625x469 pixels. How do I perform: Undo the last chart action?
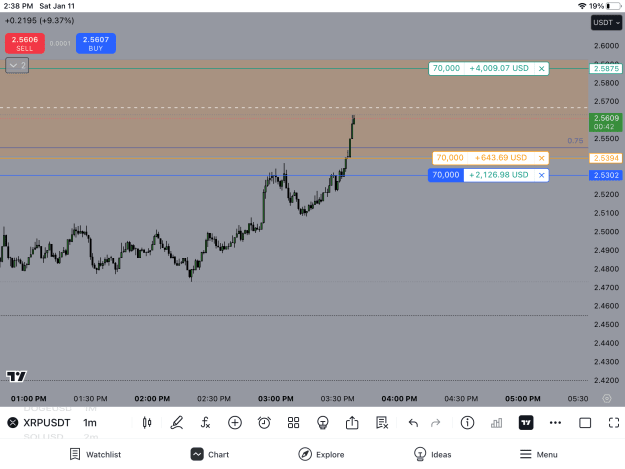click(x=413, y=423)
